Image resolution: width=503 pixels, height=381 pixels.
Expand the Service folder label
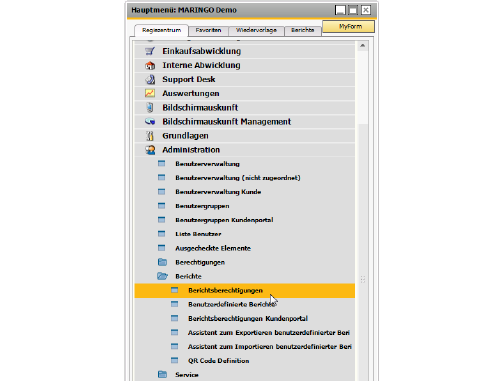pos(187,375)
